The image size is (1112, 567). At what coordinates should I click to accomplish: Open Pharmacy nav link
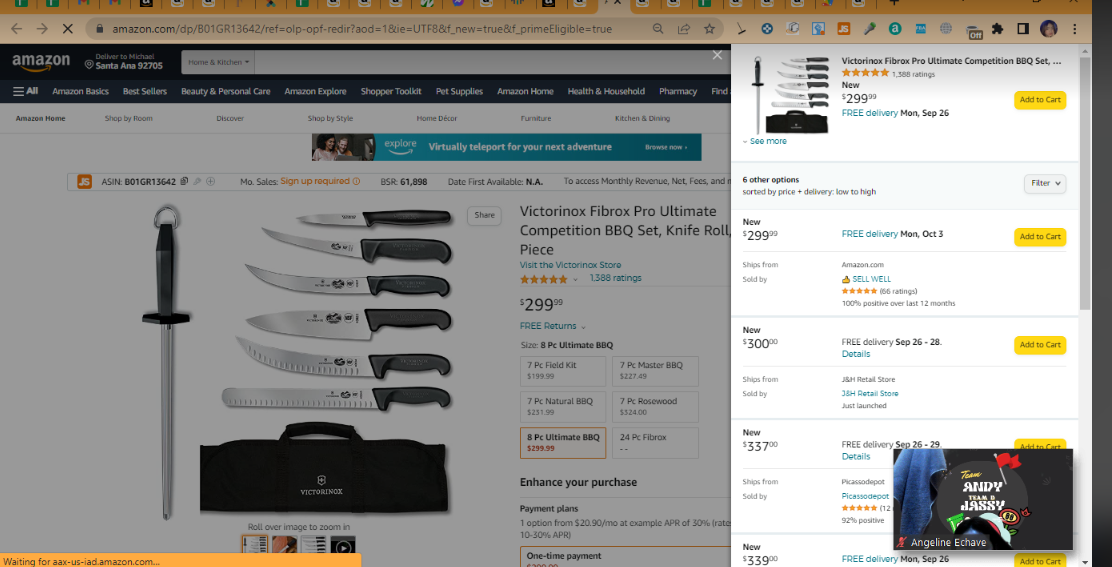(678, 91)
